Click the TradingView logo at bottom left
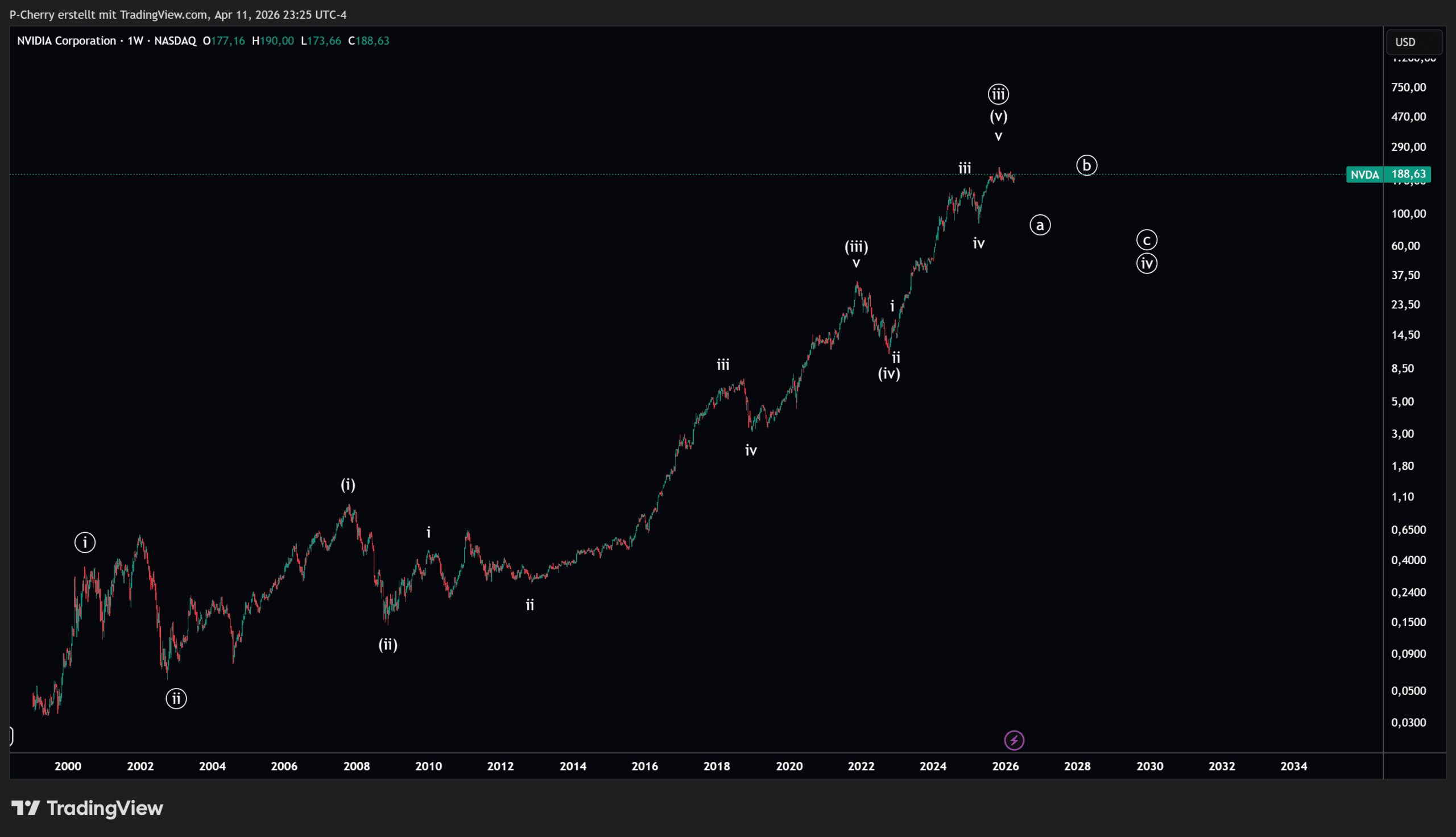 point(88,807)
